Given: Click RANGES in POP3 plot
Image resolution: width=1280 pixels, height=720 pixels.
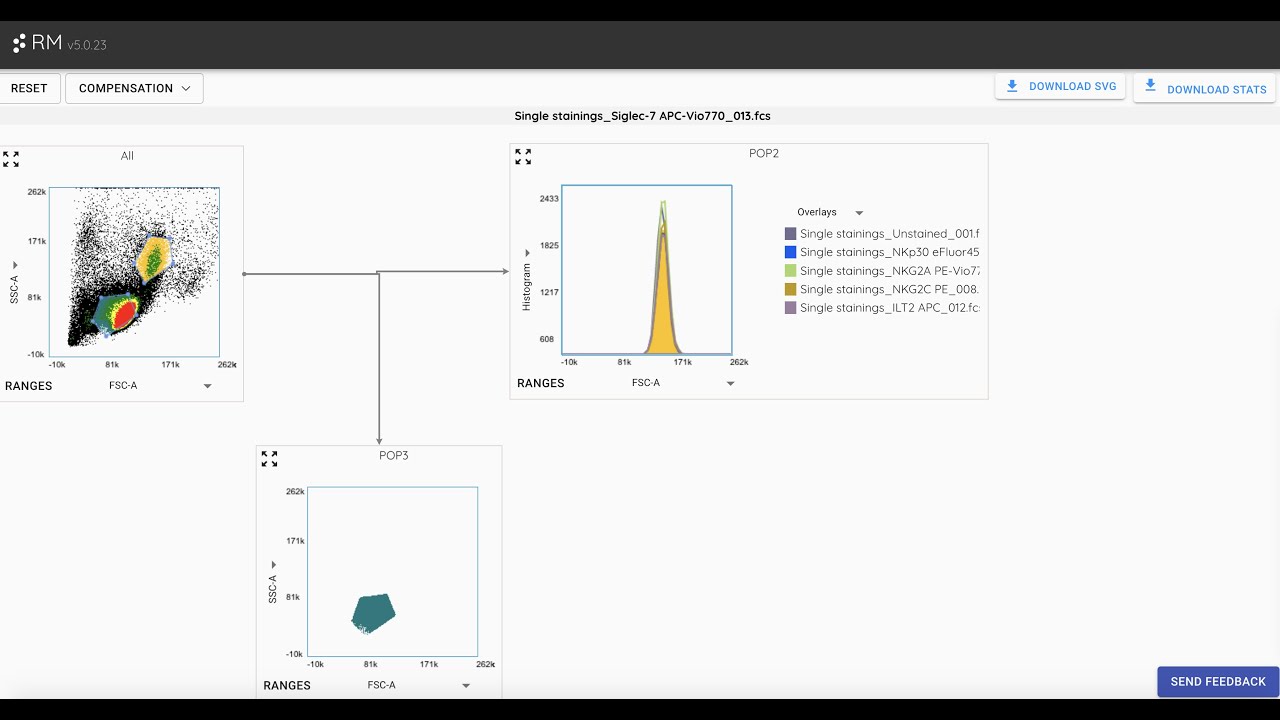Looking at the screenshot, I should click(287, 685).
